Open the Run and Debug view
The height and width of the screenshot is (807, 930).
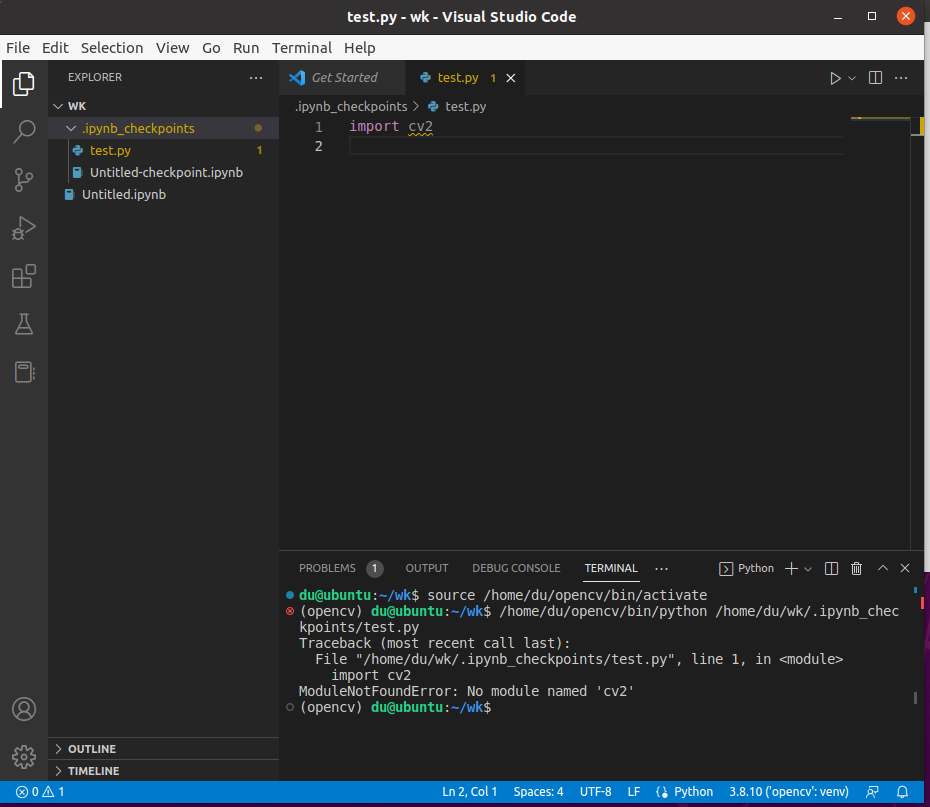point(24,228)
